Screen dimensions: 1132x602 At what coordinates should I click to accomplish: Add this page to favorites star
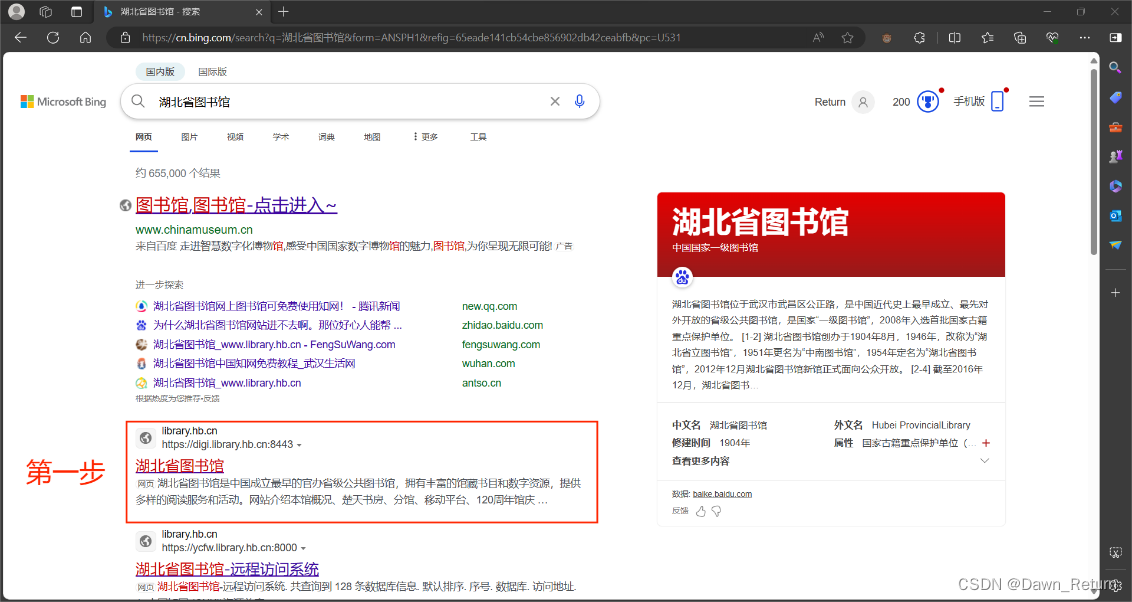click(x=848, y=38)
